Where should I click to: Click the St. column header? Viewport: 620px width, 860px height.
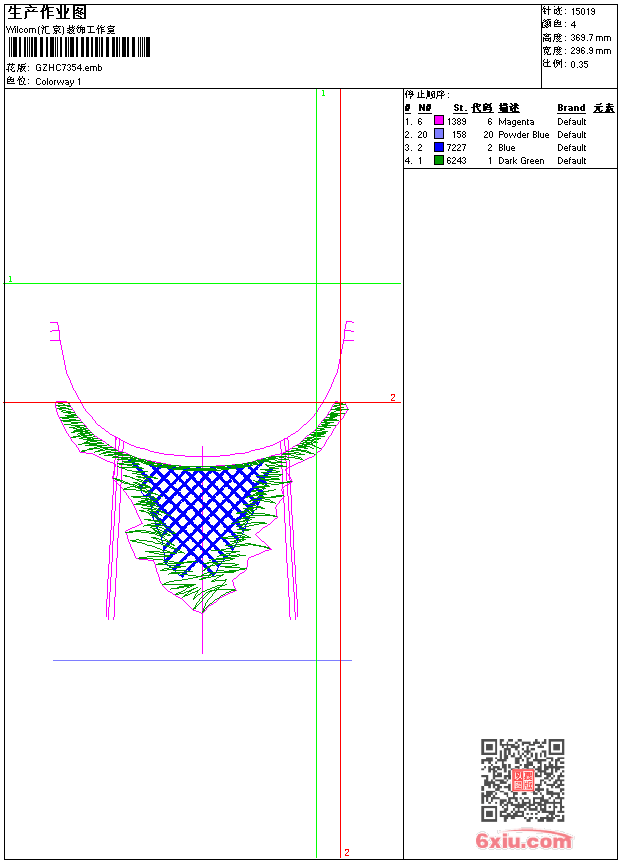pyautogui.click(x=460, y=108)
